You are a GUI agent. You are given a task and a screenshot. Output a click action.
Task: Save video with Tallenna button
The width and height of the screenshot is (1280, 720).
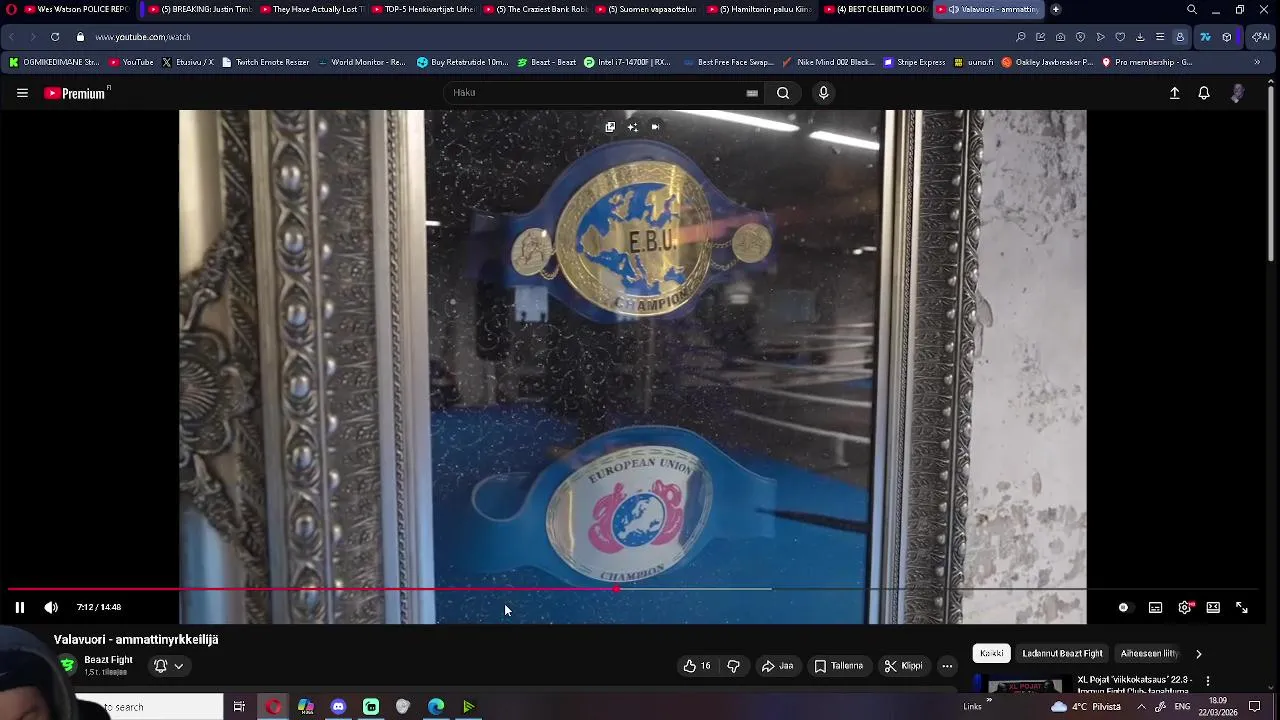click(x=838, y=666)
